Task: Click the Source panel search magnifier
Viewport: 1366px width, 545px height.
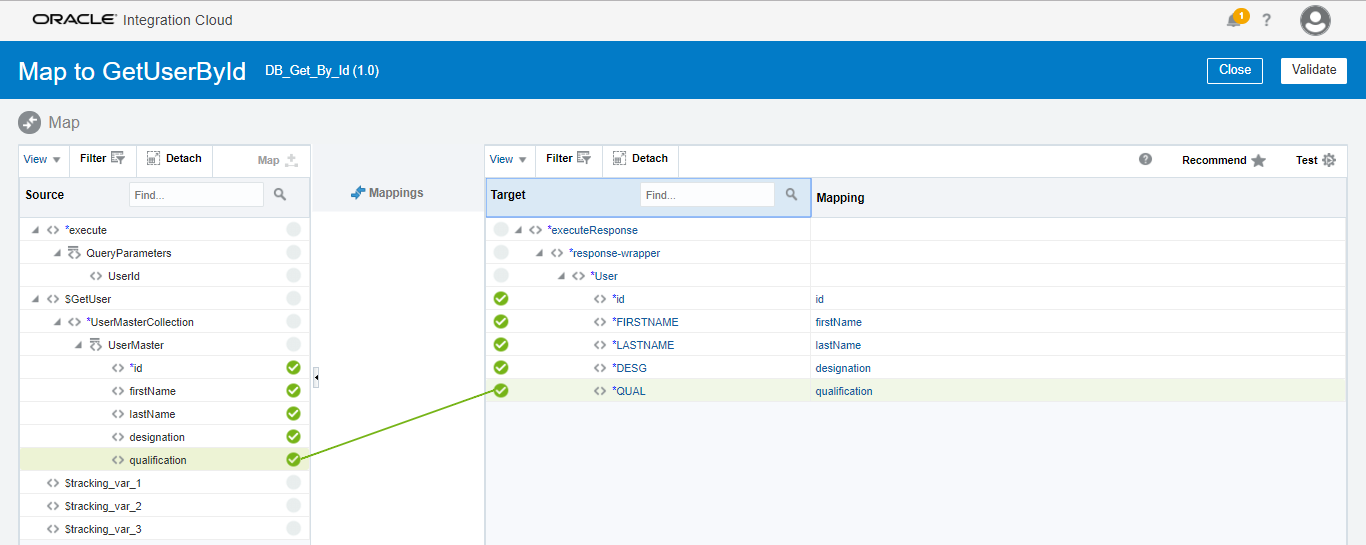Action: coord(280,195)
